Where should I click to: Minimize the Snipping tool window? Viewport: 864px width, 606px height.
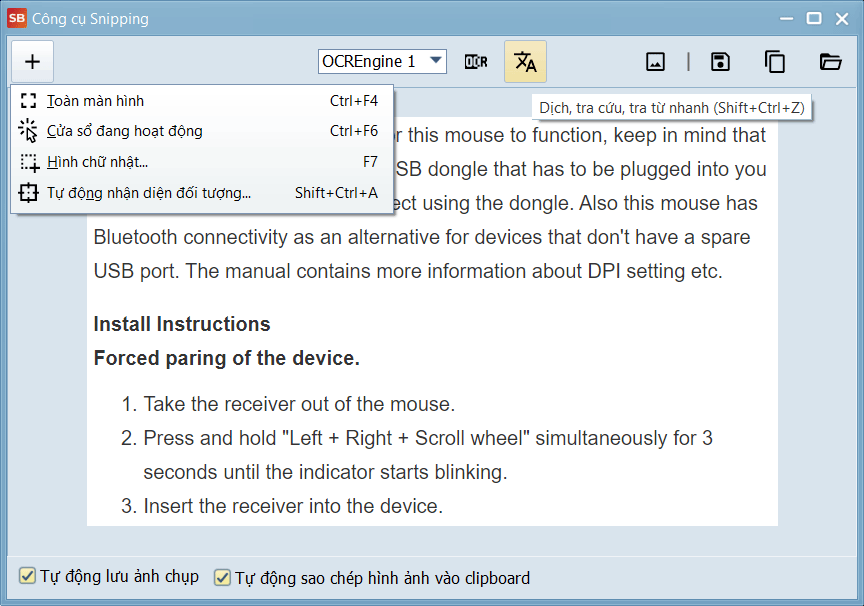click(785, 18)
